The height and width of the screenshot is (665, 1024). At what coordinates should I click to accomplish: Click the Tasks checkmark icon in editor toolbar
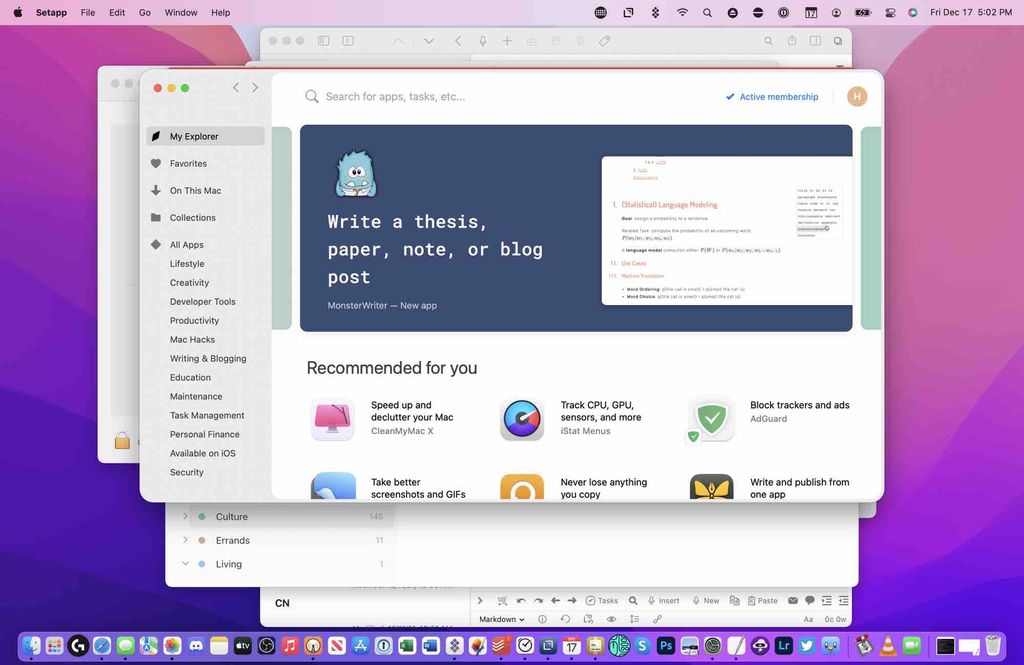point(590,601)
